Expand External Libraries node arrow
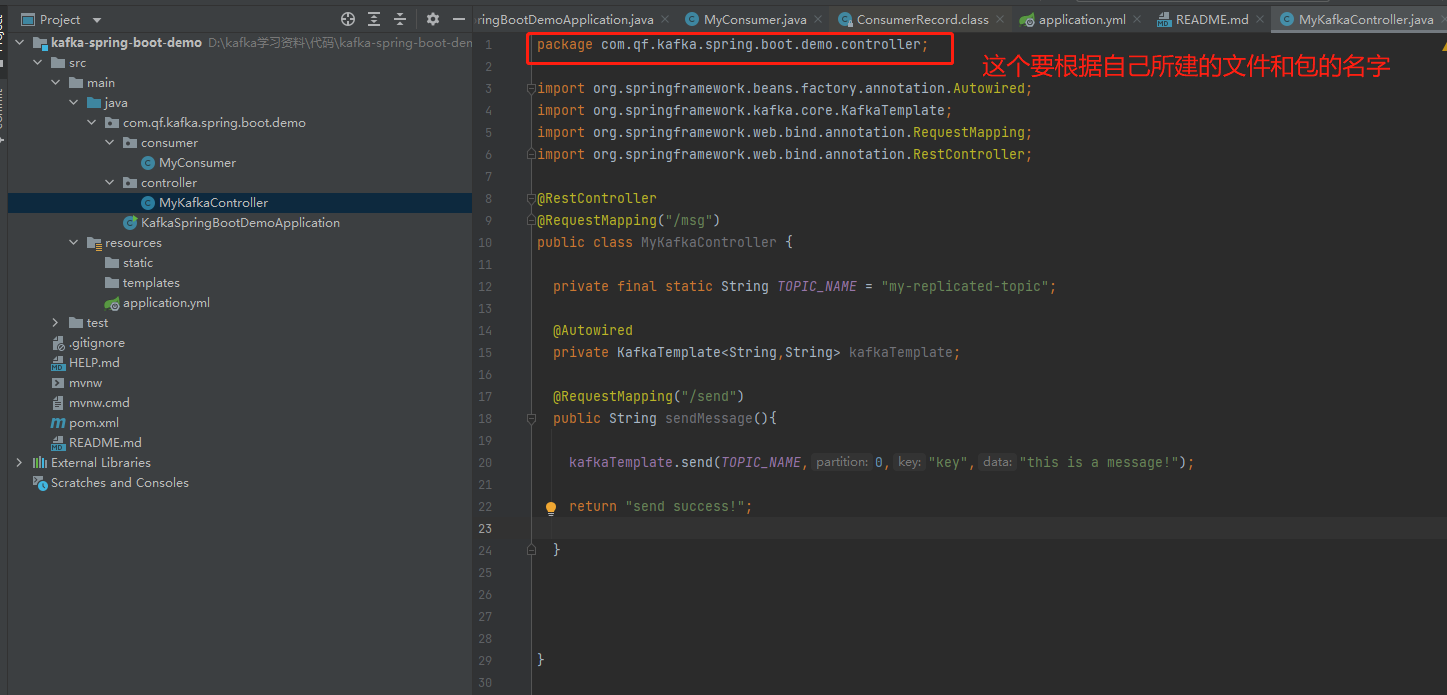The height and width of the screenshot is (695, 1447). click(x=20, y=463)
